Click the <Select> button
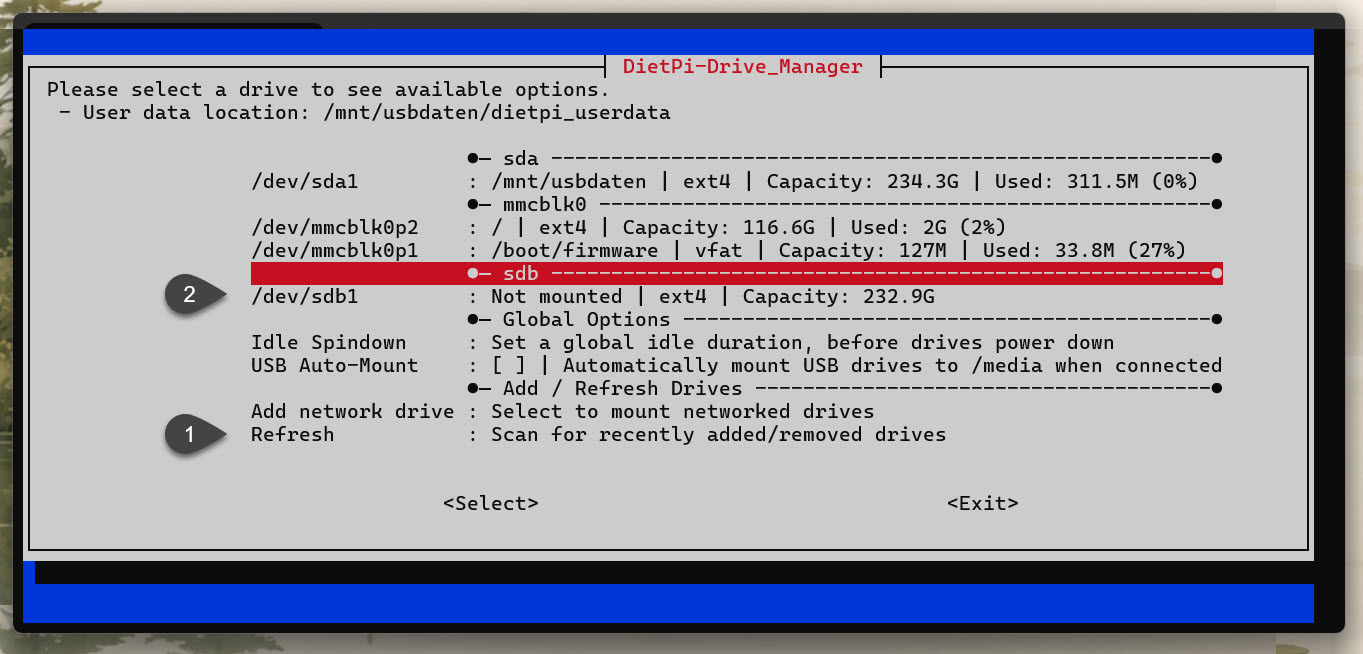The image size is (1363, 654). pos(491,503)
